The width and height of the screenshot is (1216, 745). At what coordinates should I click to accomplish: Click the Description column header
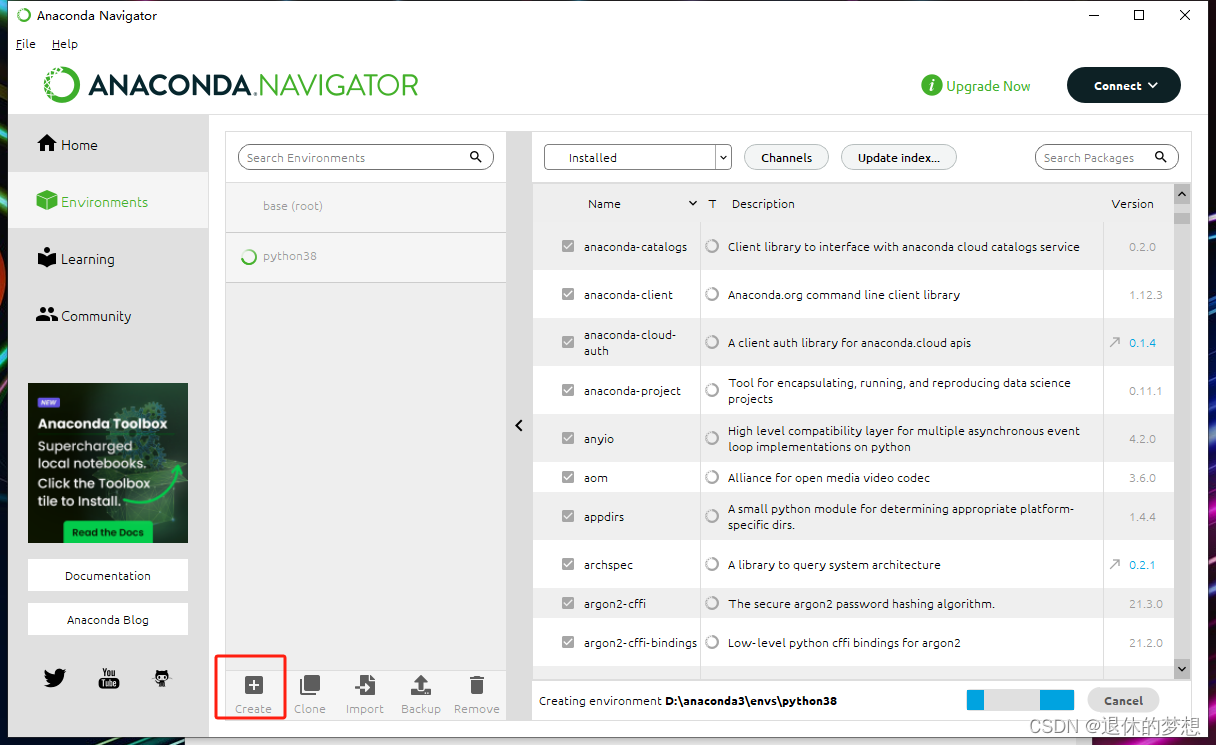click(763, 203)
